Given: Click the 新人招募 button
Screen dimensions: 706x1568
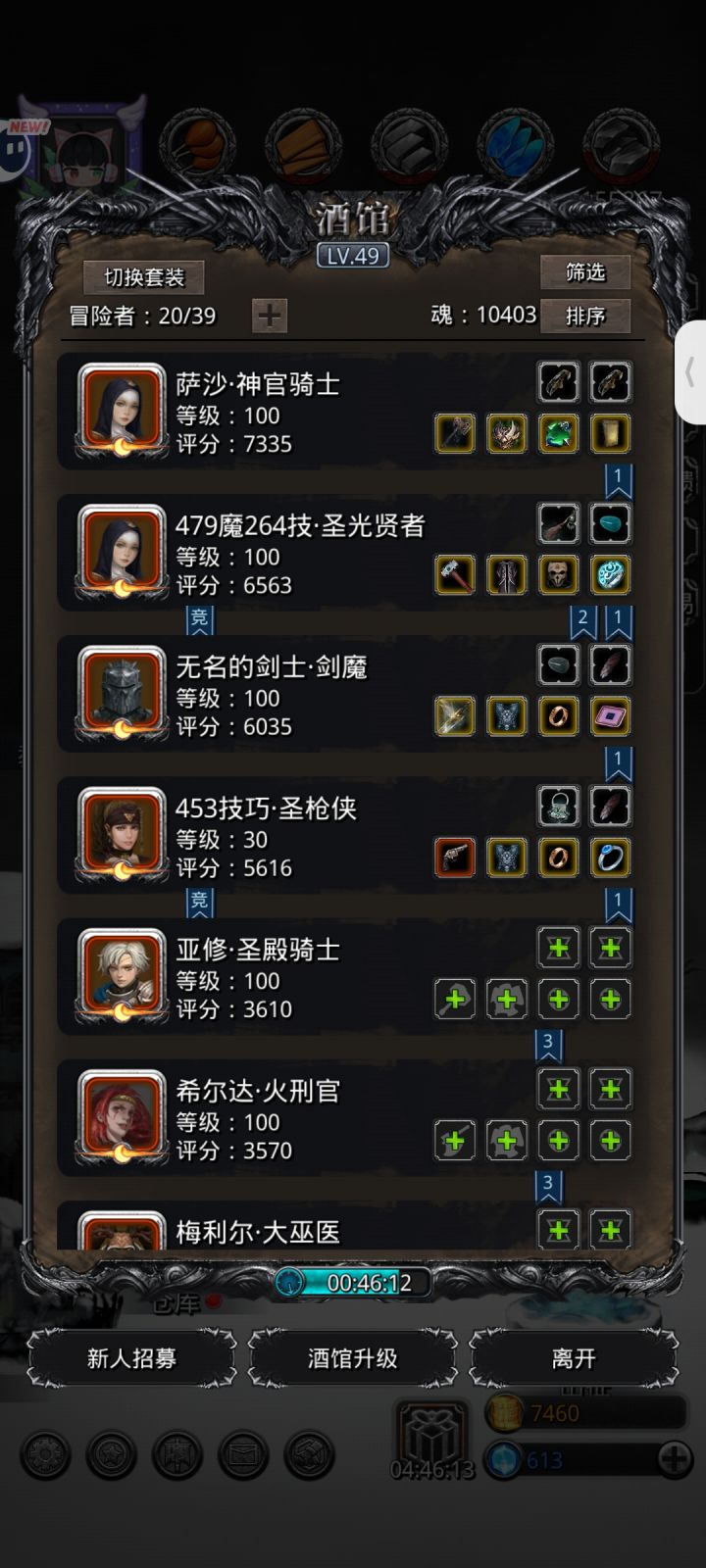Looking at the screenshot, I should point(131,1358).
